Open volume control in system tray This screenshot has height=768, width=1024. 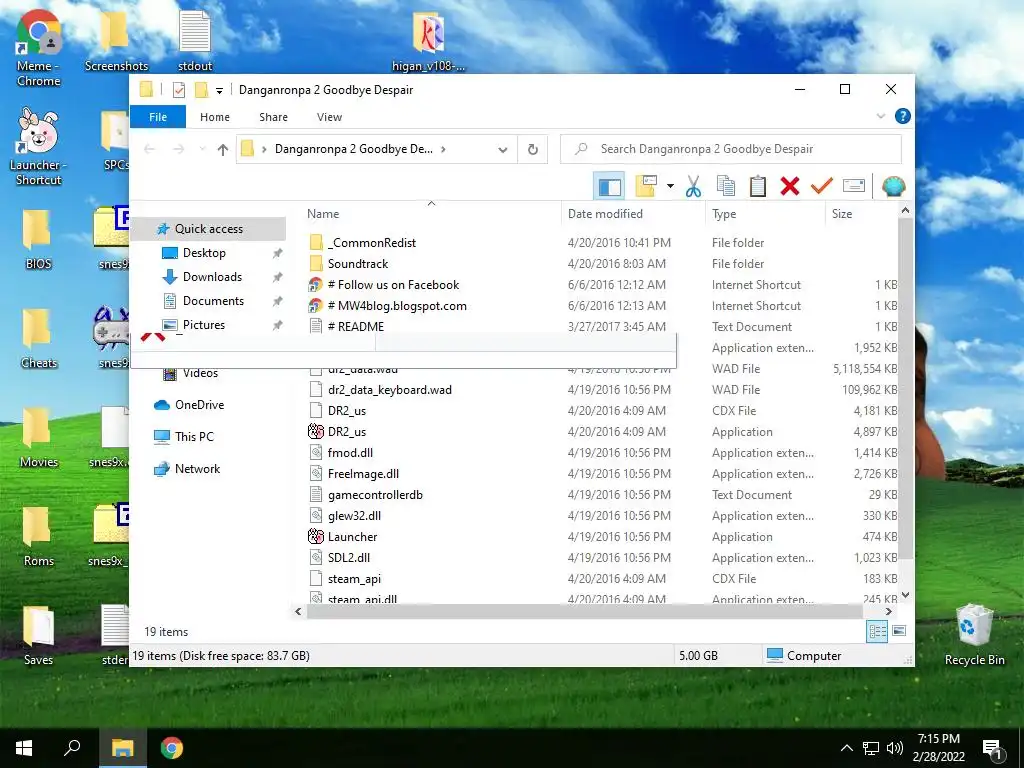pos(895,748)
